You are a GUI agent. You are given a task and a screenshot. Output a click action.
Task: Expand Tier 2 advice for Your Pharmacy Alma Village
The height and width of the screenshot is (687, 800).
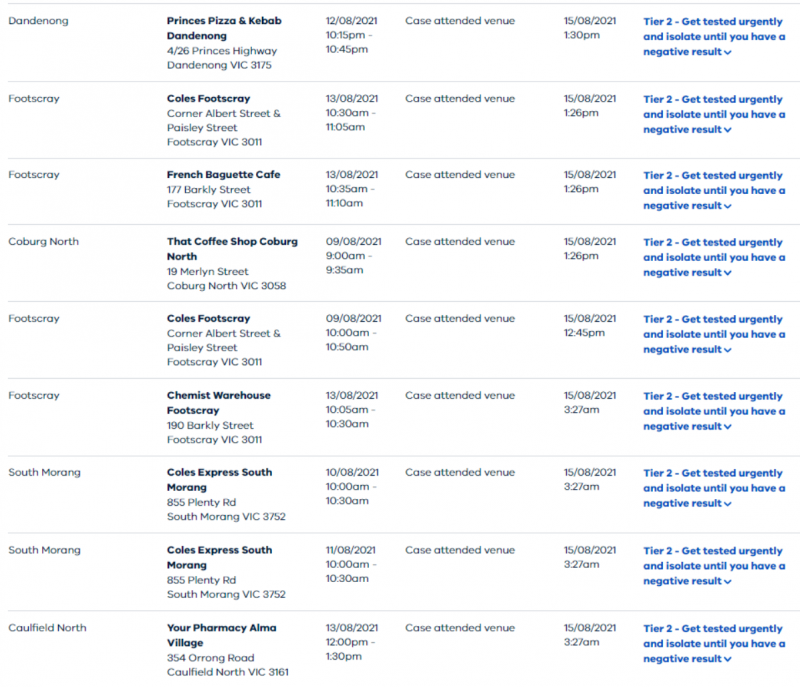click(x=713, y=643)
